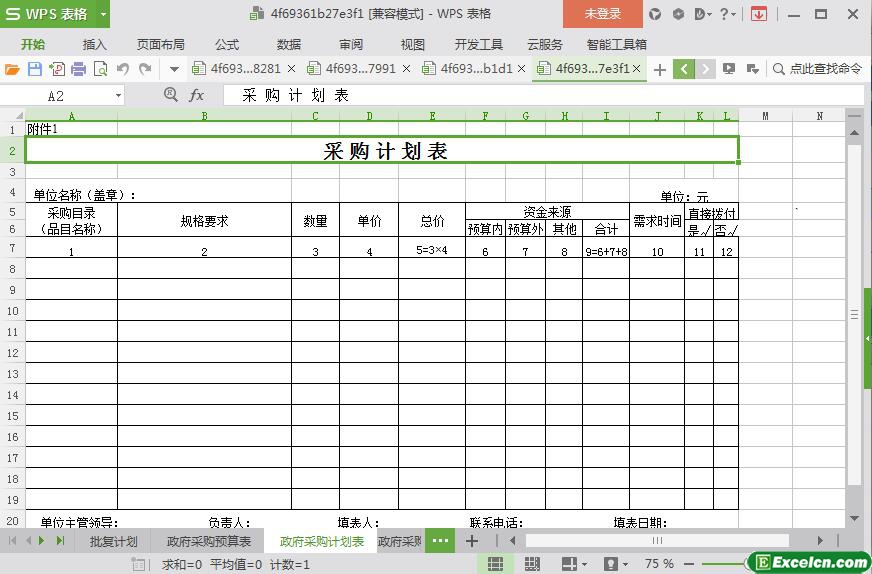Click the 未登录 login button
This screenshot has width=872, height=574.
[x=603, y=14]
